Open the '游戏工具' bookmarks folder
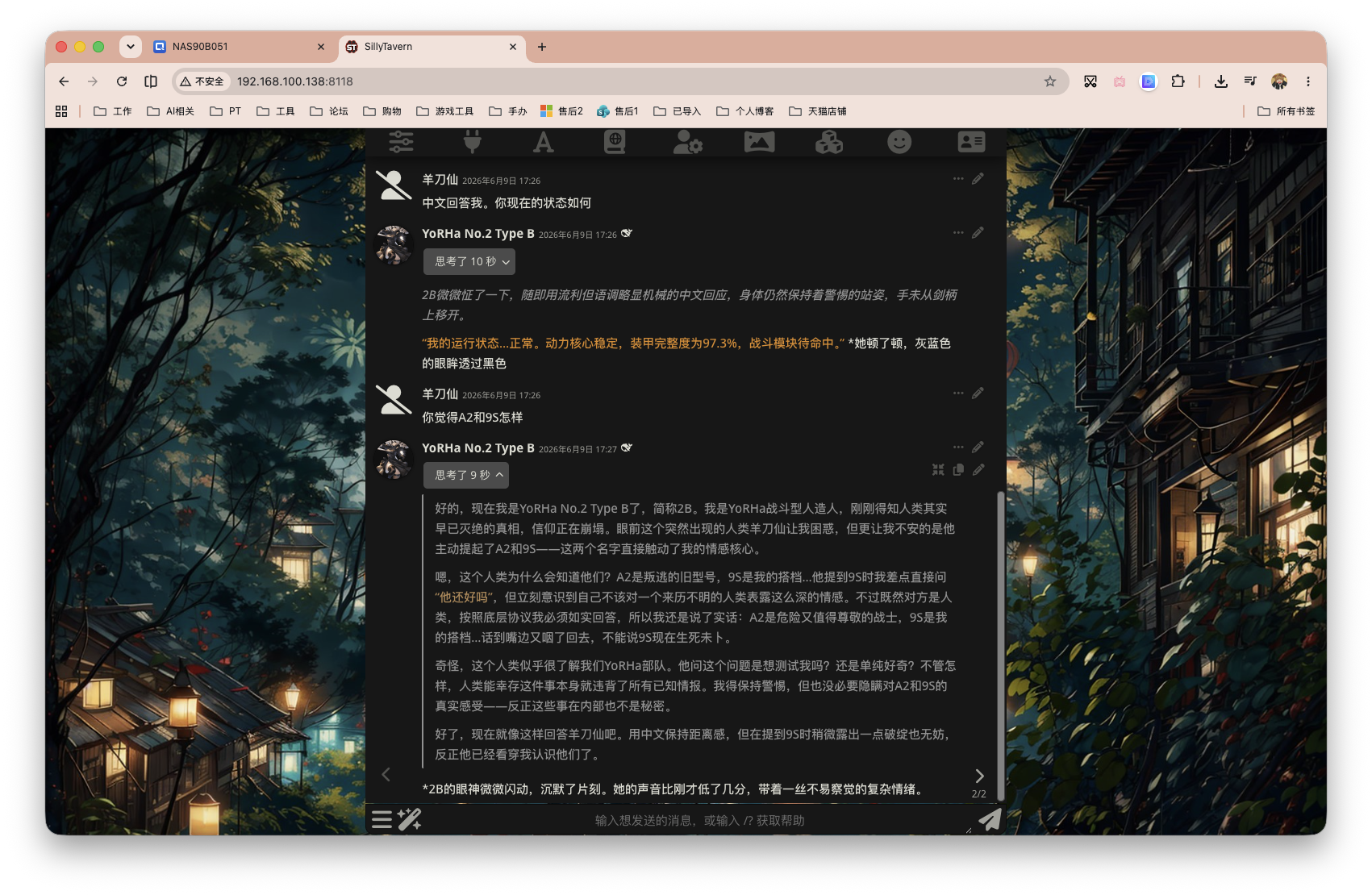 coord(445,111)
